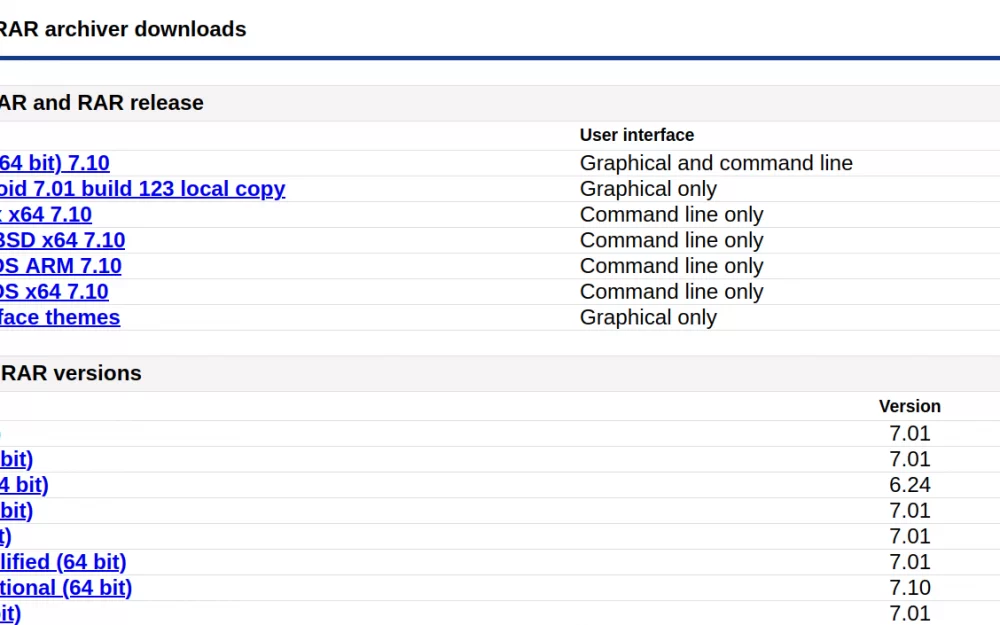
Task: Select 'Graphical only' in the build 123 row
Action: click(x=648, y=189)
